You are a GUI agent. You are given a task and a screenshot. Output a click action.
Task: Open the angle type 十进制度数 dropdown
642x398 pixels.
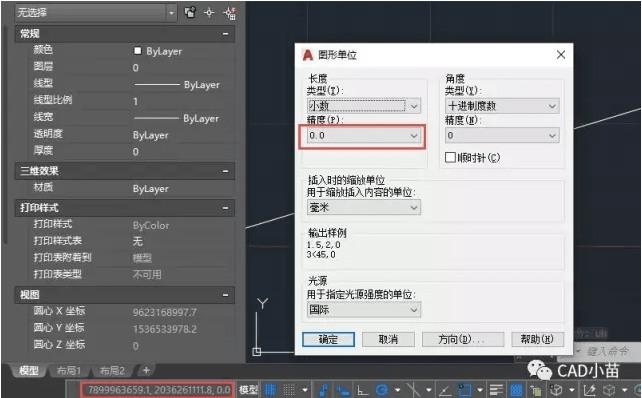tap(502, 106)
